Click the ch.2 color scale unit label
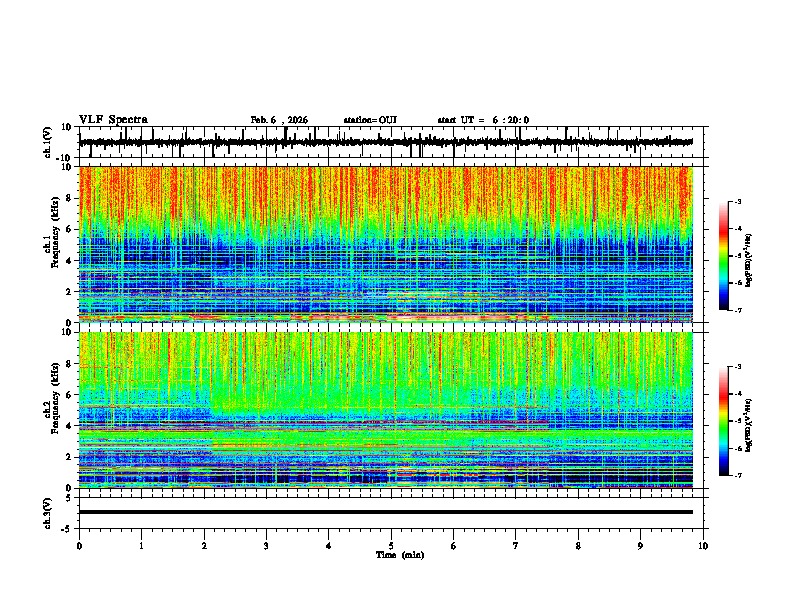Screen dimensions: 792x612 pos(749,425)
